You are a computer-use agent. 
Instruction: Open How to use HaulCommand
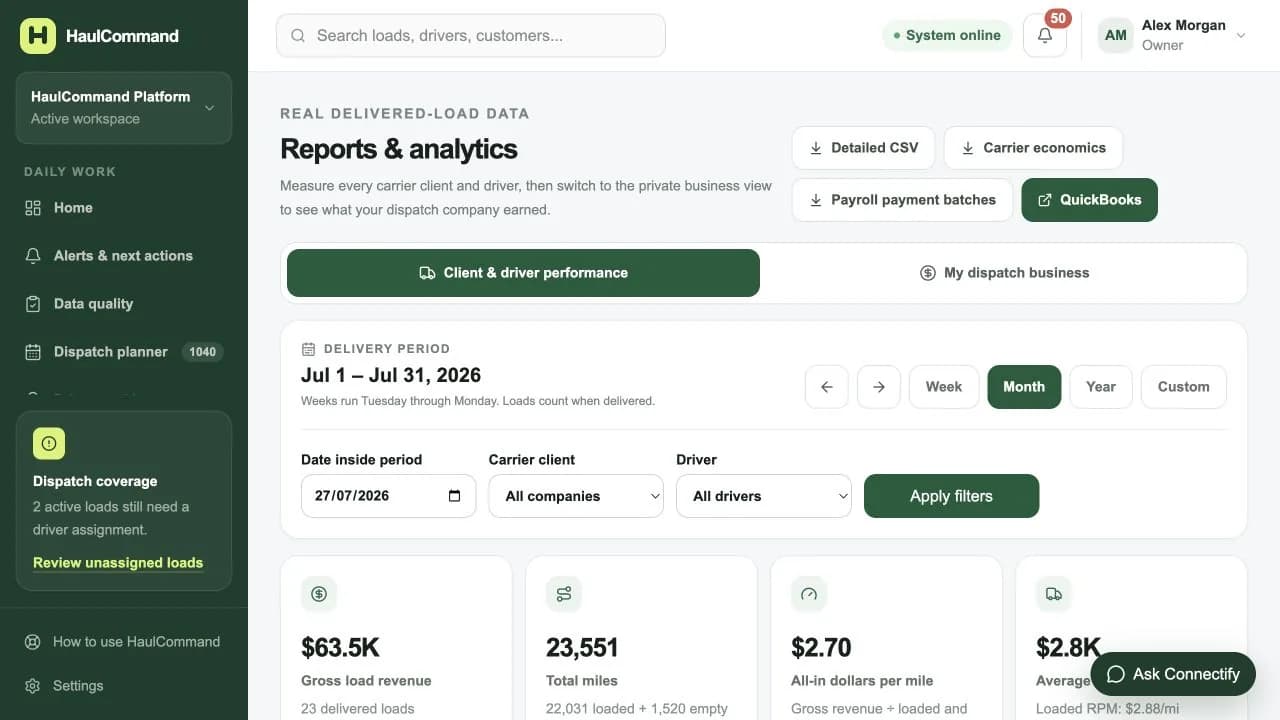click(124, 642)
